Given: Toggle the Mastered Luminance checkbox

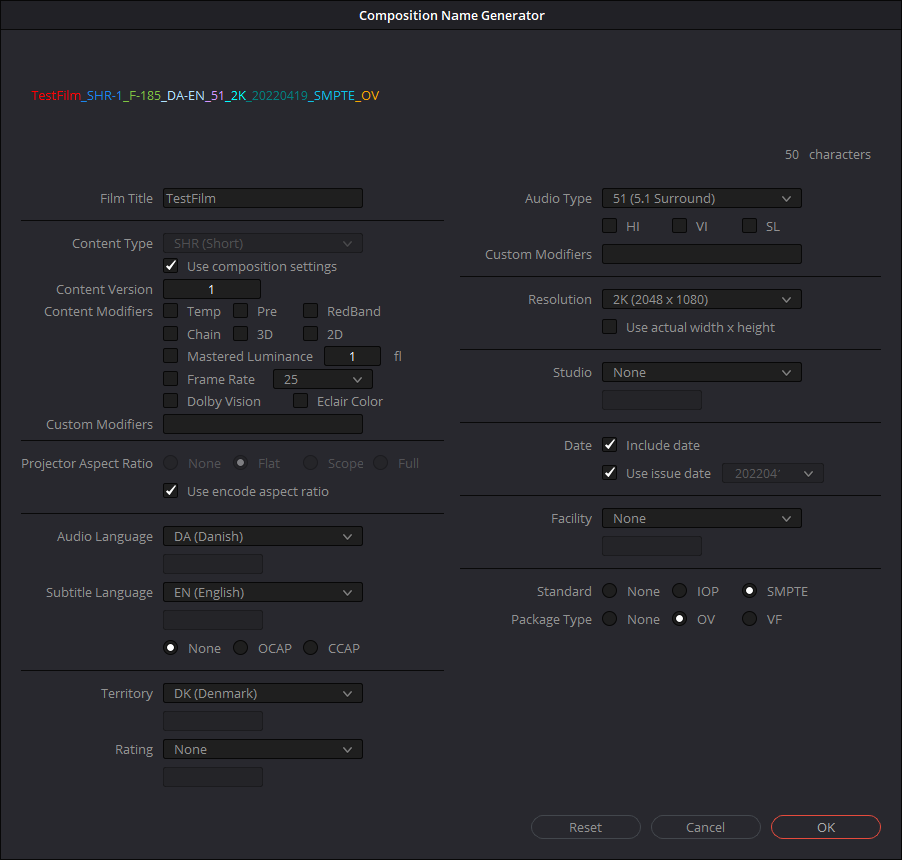Looking at the screenshot, I should tap(171, 356).
